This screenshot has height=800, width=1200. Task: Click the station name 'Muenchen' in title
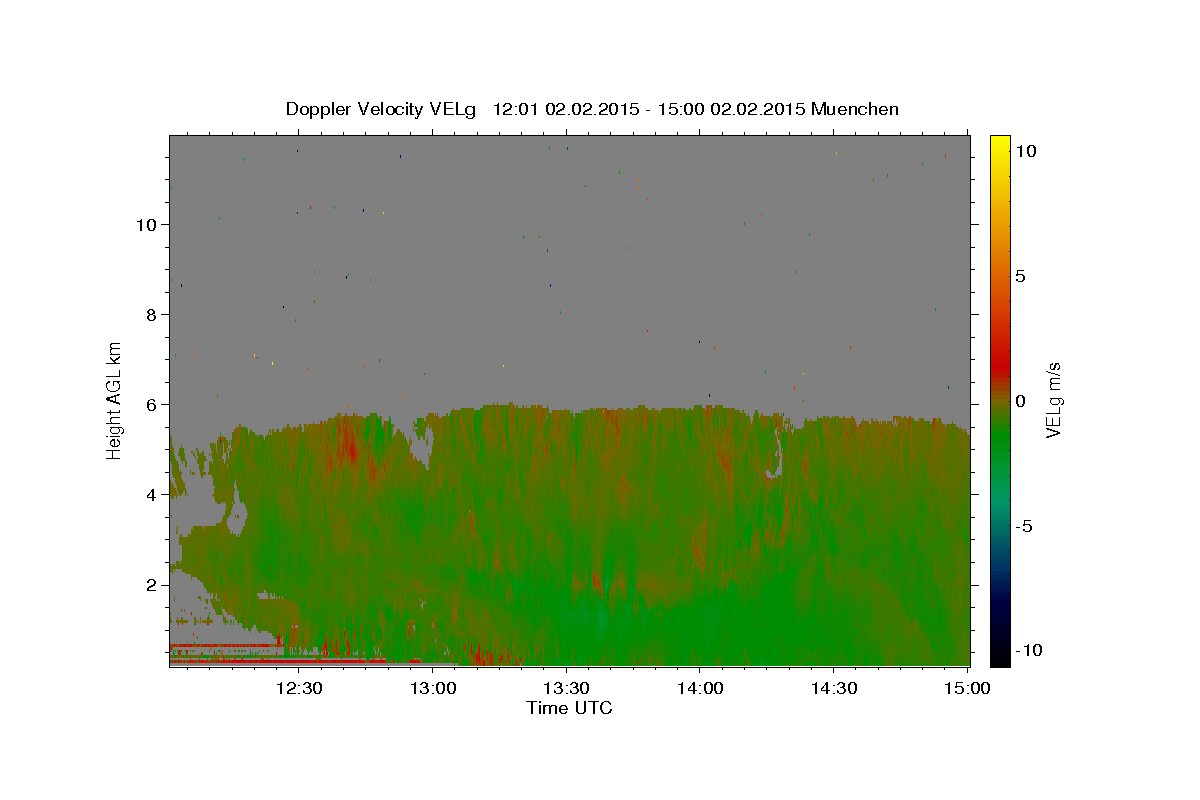tap(855, 109)
